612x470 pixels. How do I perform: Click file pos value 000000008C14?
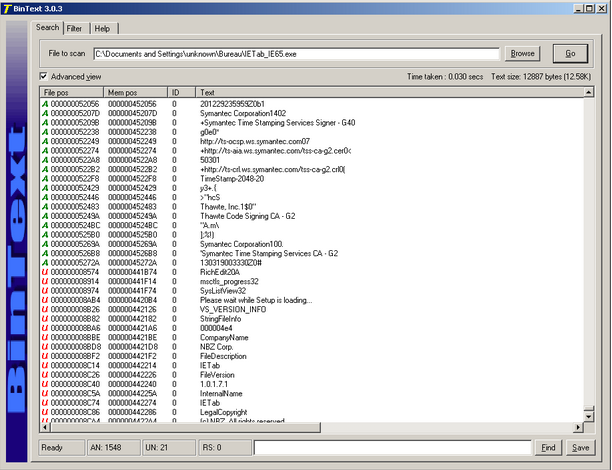(75, 366)
